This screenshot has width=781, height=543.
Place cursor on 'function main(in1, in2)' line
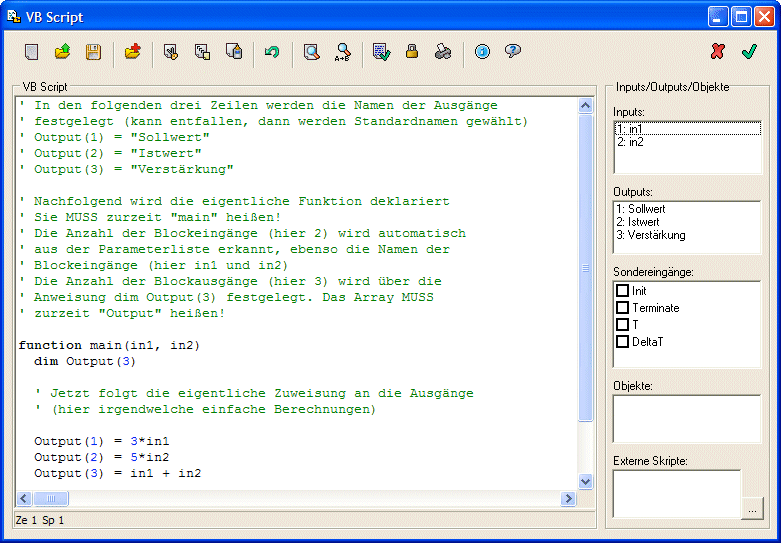coord(109,345)
